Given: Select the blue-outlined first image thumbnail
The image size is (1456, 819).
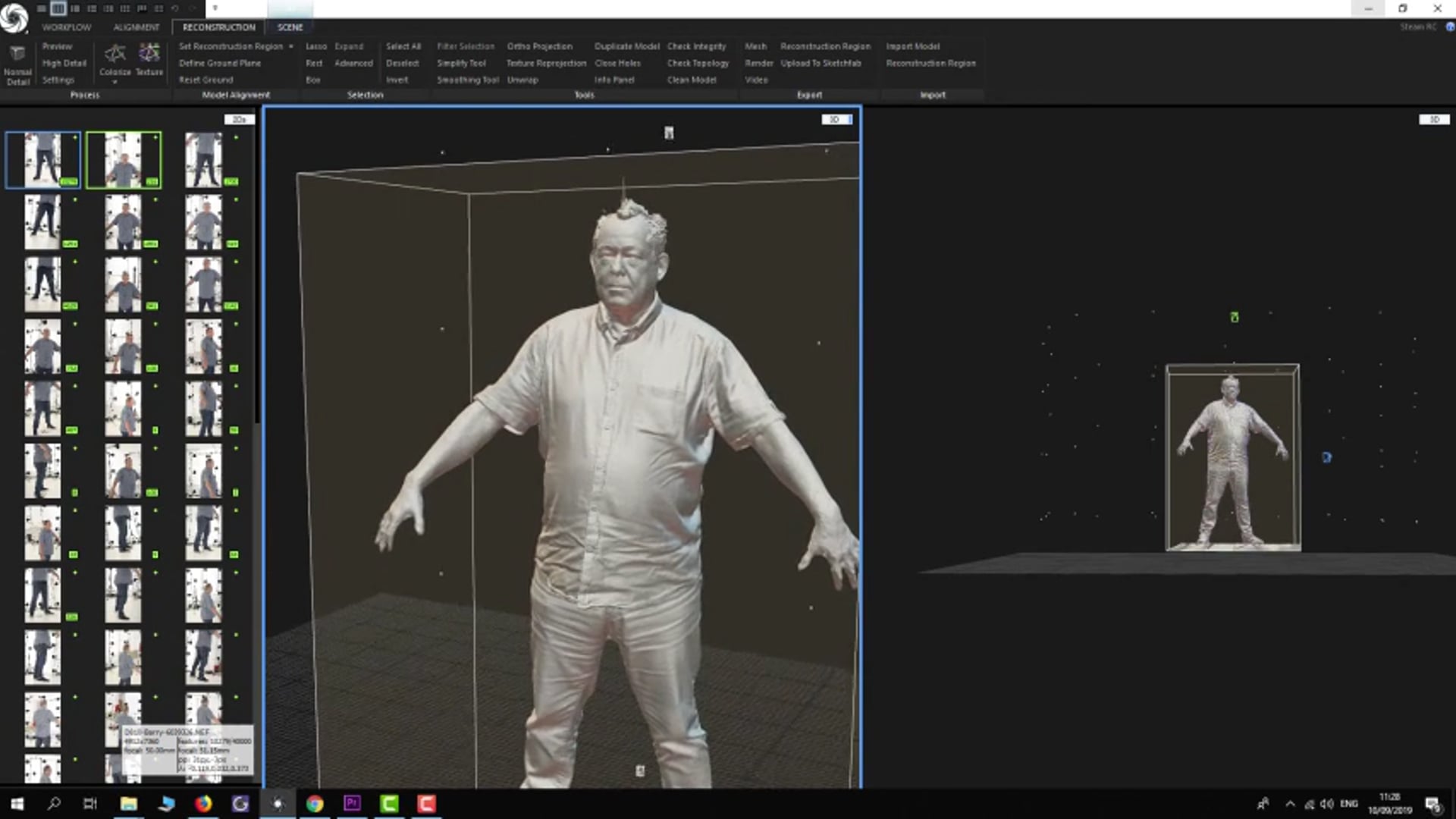Looking at the screenshot, I should (42, 160).
